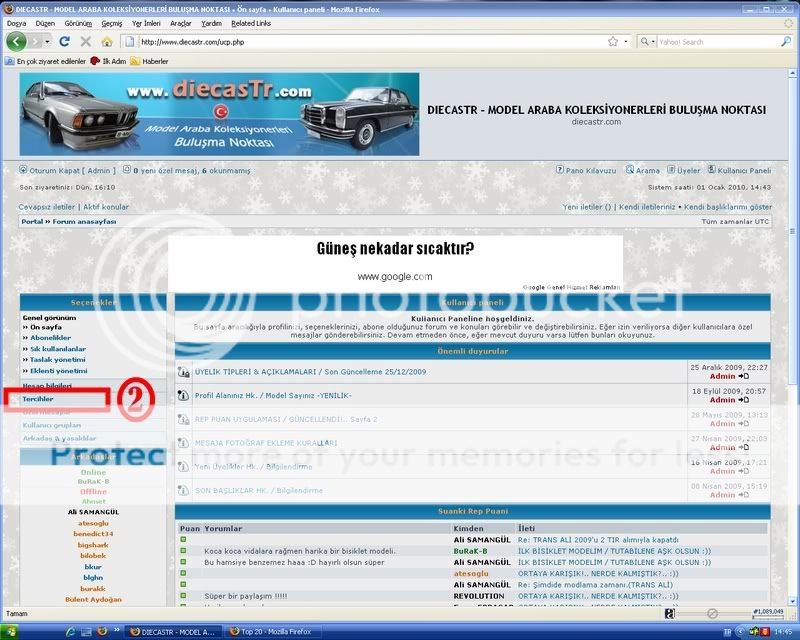Click the 'Yeni iletiler' link
Viewport: 800px width, 640px height.
[x=586, y=207]
